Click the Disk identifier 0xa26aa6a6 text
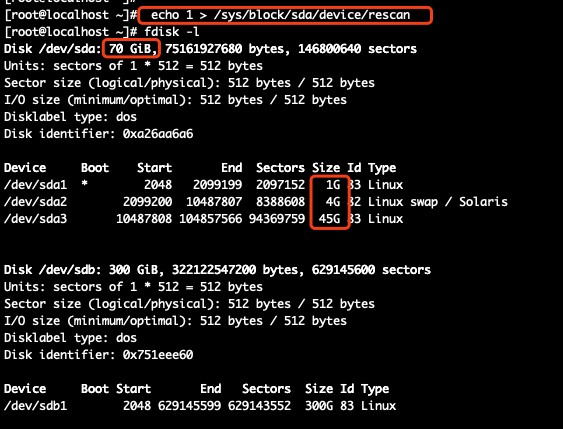Image resolution: width=563 pixels, height=429 pixels. [98, 134]
